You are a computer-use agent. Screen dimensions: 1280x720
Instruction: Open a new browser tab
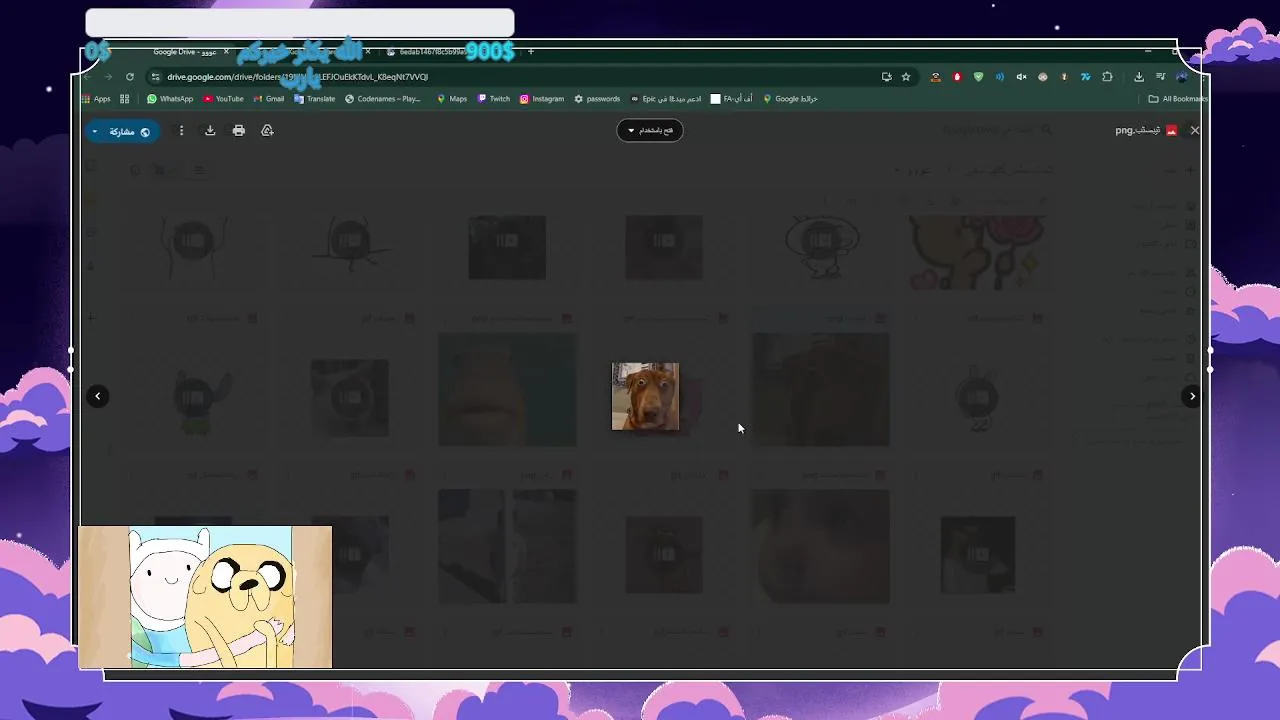(531, 52)
